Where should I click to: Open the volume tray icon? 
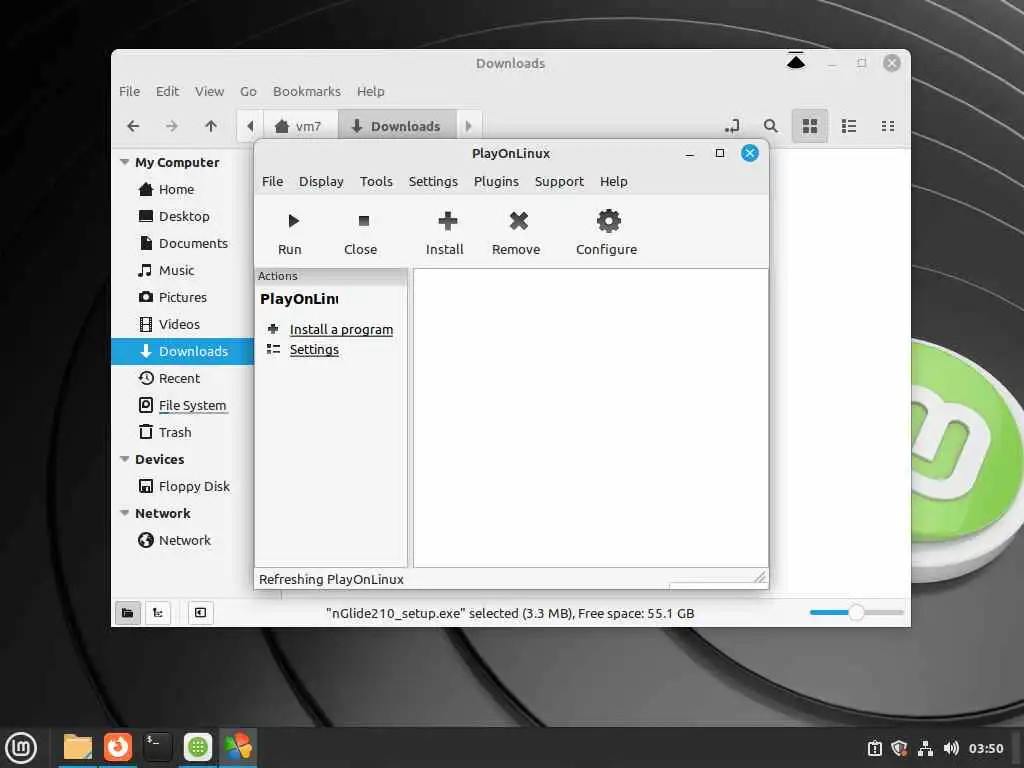coord(951,748)
